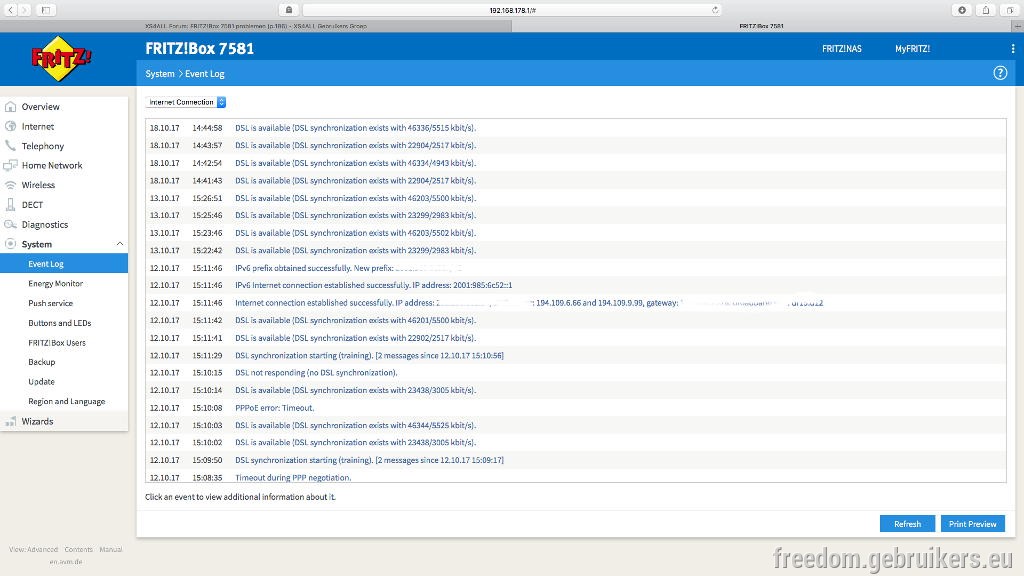
Task: Go forward with browser forward arrow
Action: point(24,10)
